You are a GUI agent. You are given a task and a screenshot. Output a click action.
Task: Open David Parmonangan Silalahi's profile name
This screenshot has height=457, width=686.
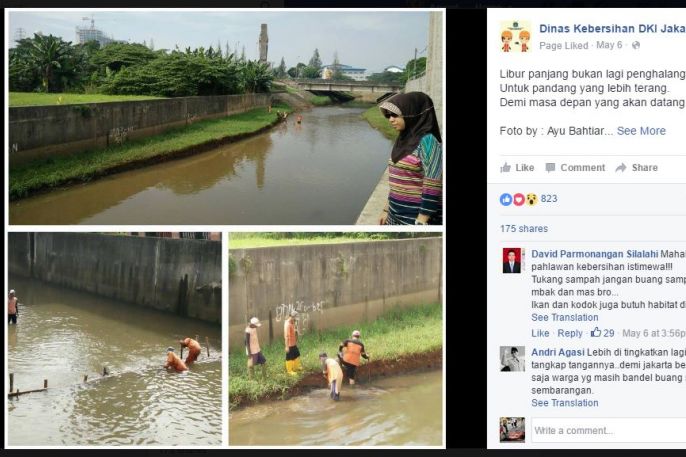click(594, 254)
